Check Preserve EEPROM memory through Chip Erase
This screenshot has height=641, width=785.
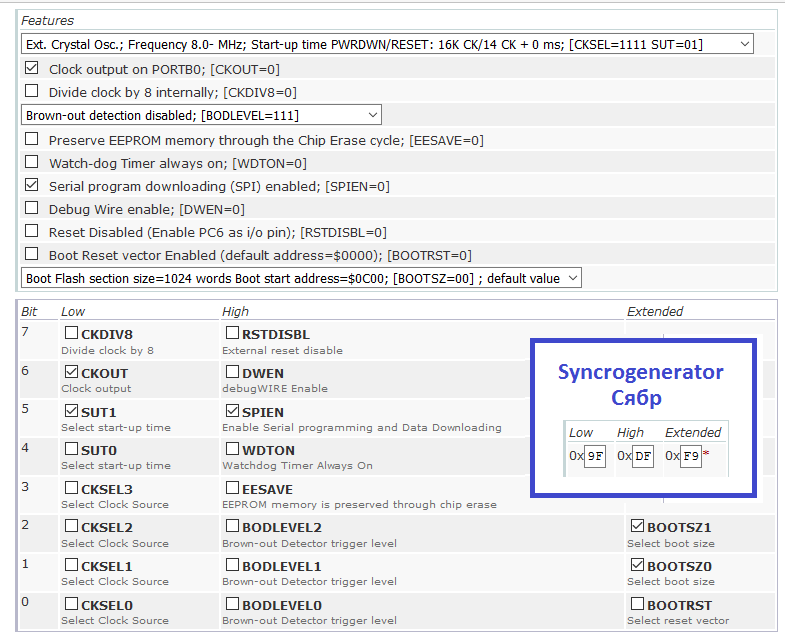coord(32,139)
